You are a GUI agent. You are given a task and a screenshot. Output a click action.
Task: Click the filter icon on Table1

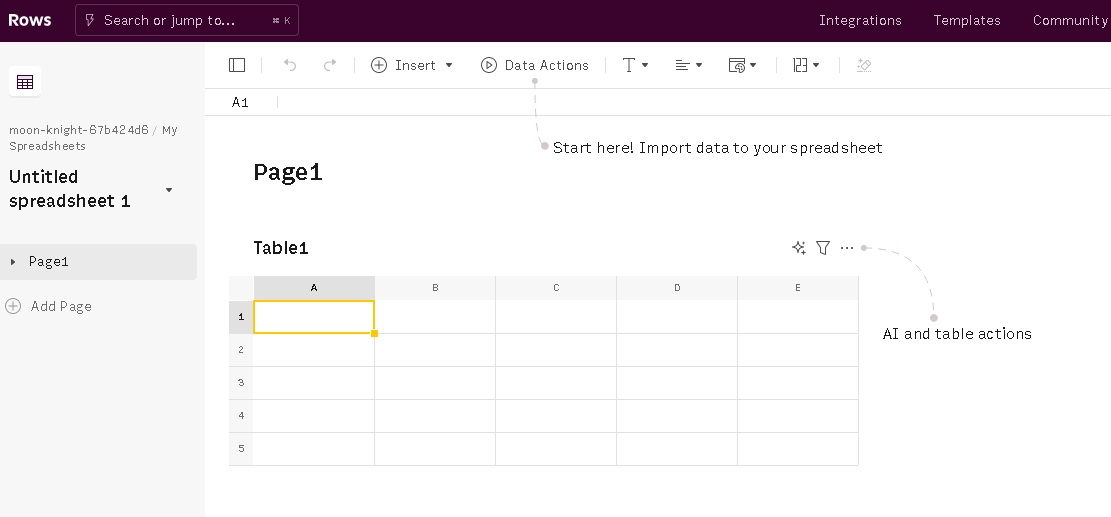coord(823,248)
